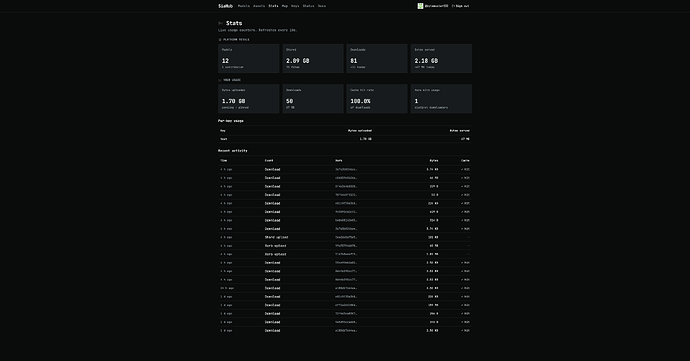Viewport: 690px width, 361px height.
Task: Open the Status nav item
Action: [308, 6]
